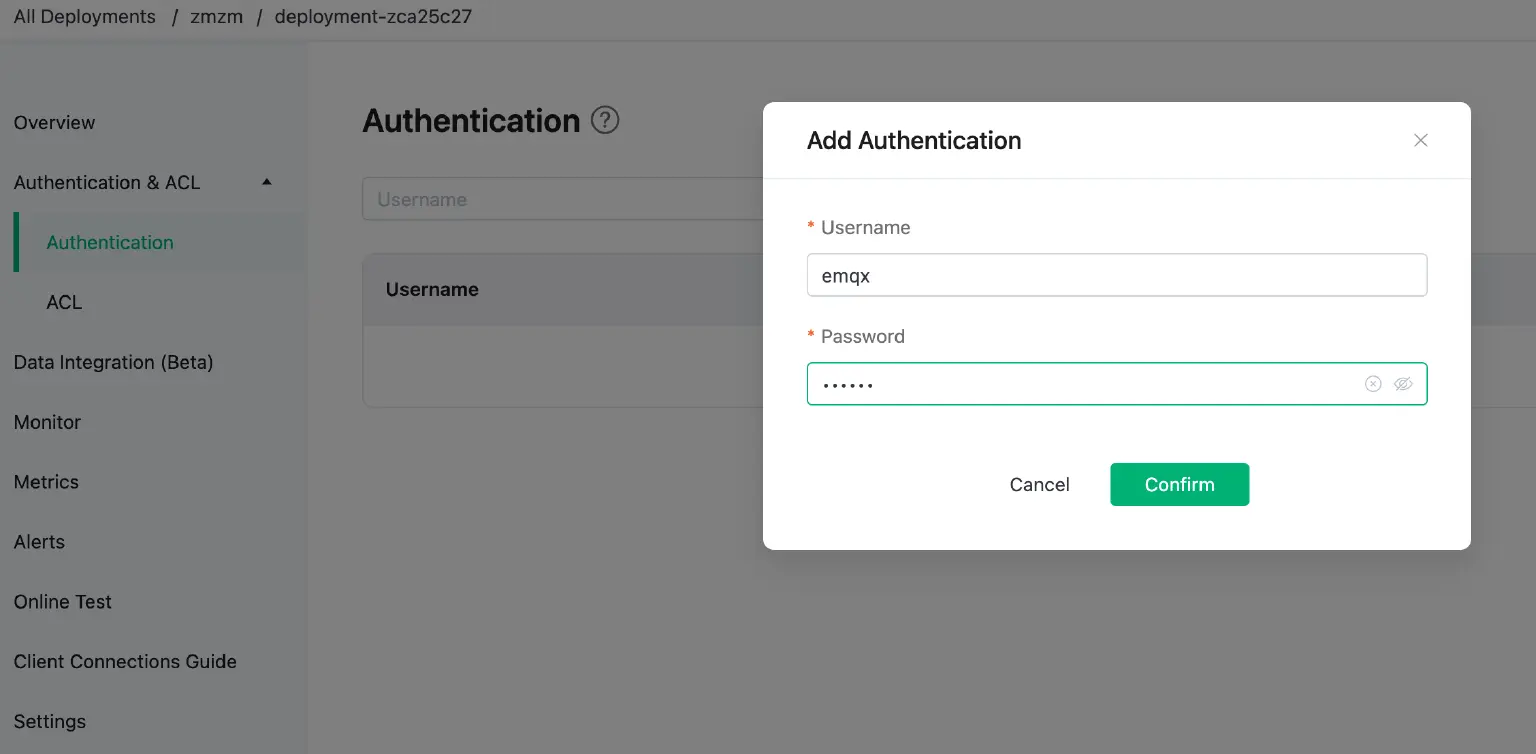Clear the password using the circled x icon
Viewport: 1536px width, 754px height.
tap(1372, 384)
